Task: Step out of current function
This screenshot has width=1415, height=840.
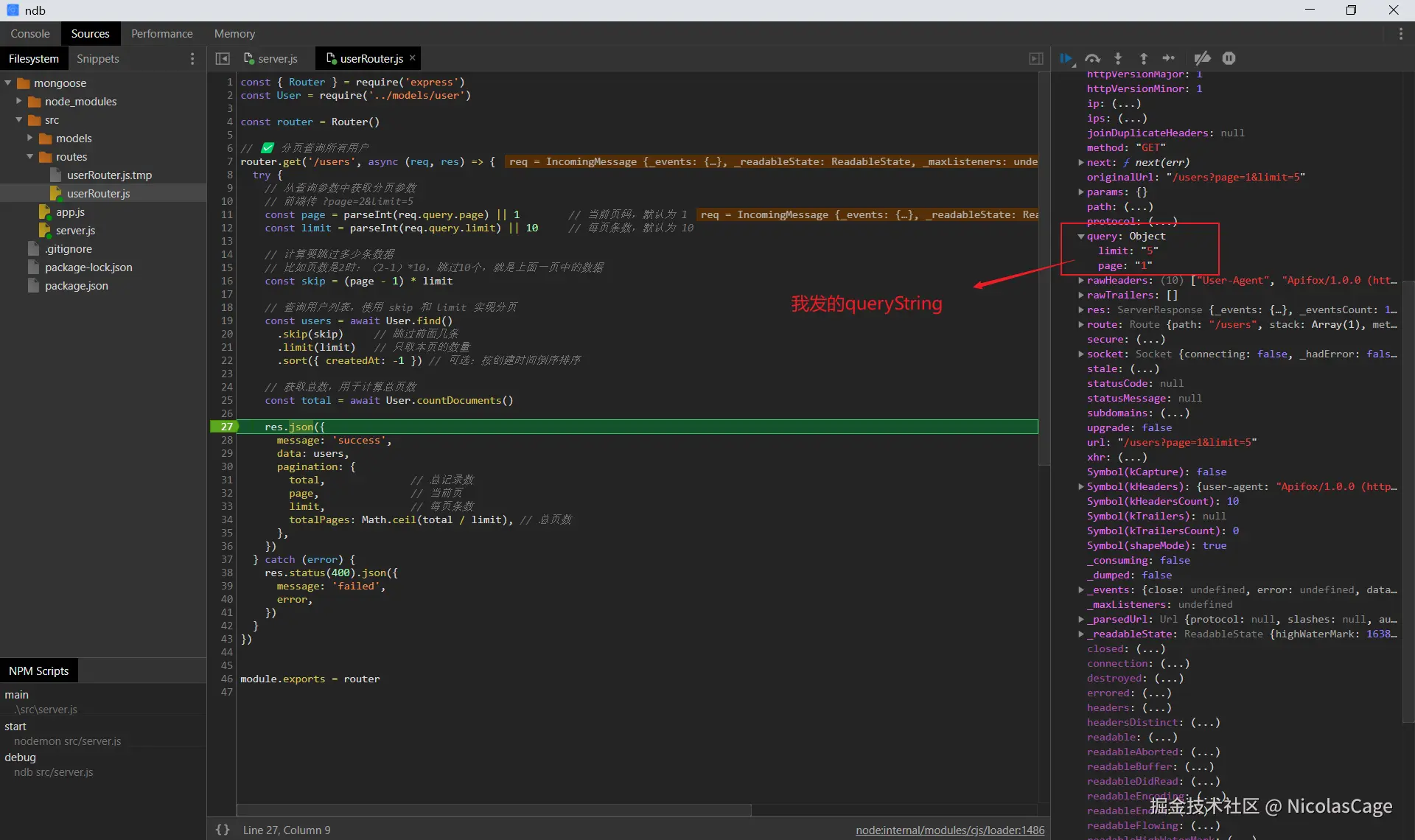Action: (x=1144, y=58)
